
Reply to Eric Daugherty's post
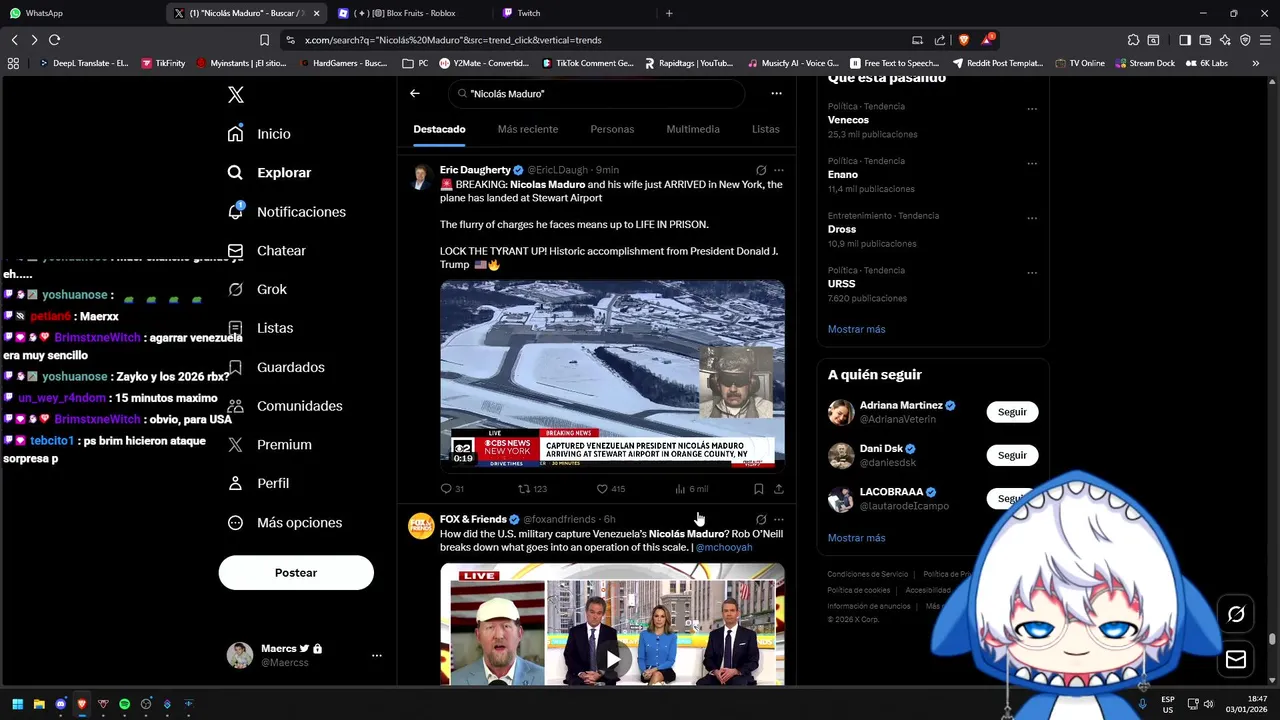[x=452, y=489]
